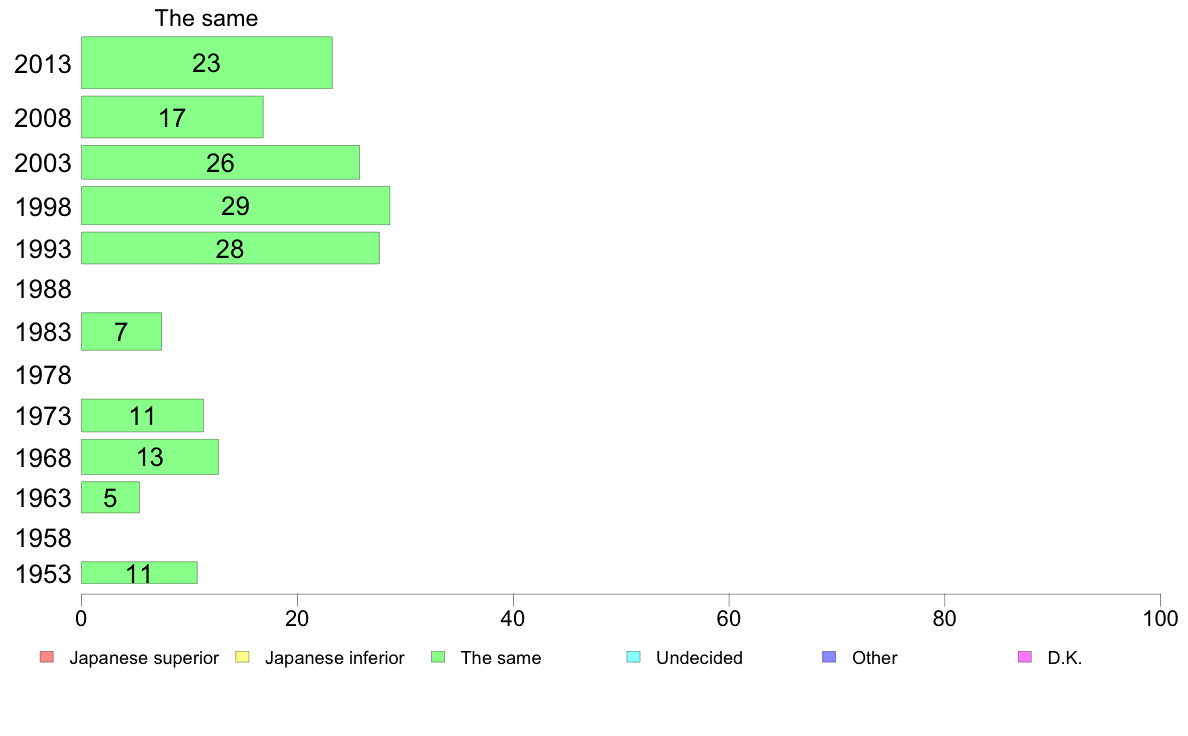
Task: Click the magenta D.K. legend swatch
Action: 1025,657
